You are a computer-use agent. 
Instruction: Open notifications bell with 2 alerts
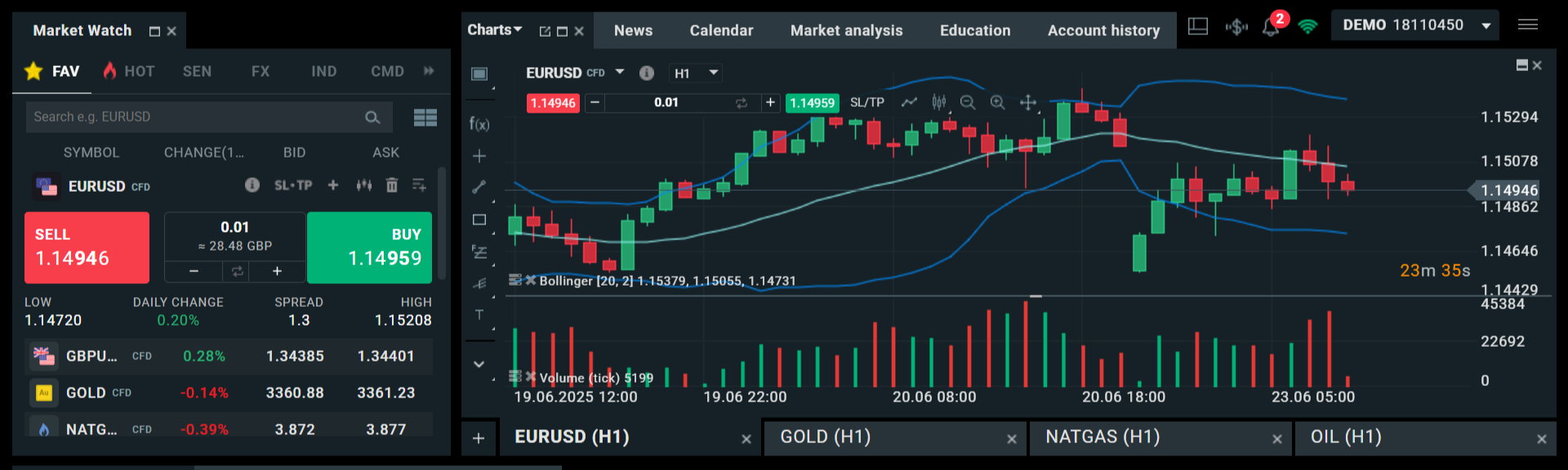point(1271,27)
